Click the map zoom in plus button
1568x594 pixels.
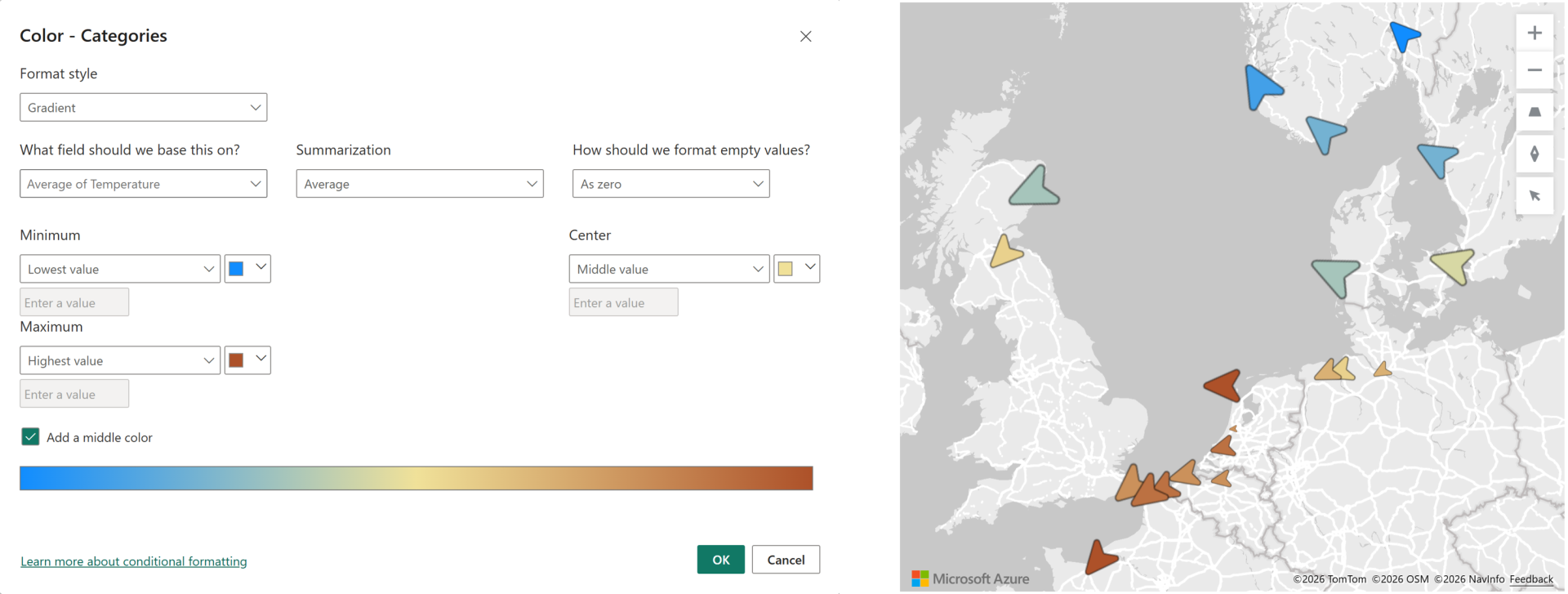click(x=1535, y=33)
